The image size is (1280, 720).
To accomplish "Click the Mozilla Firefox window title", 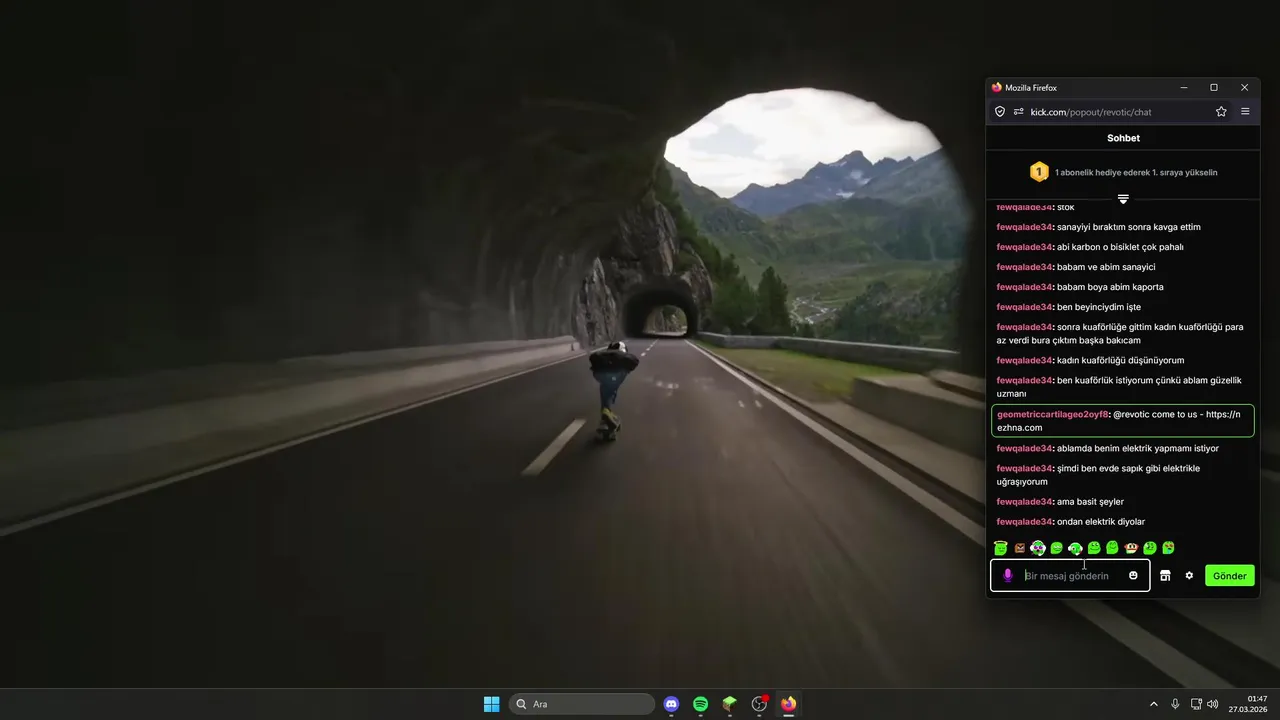I will tap(1030, 88).
